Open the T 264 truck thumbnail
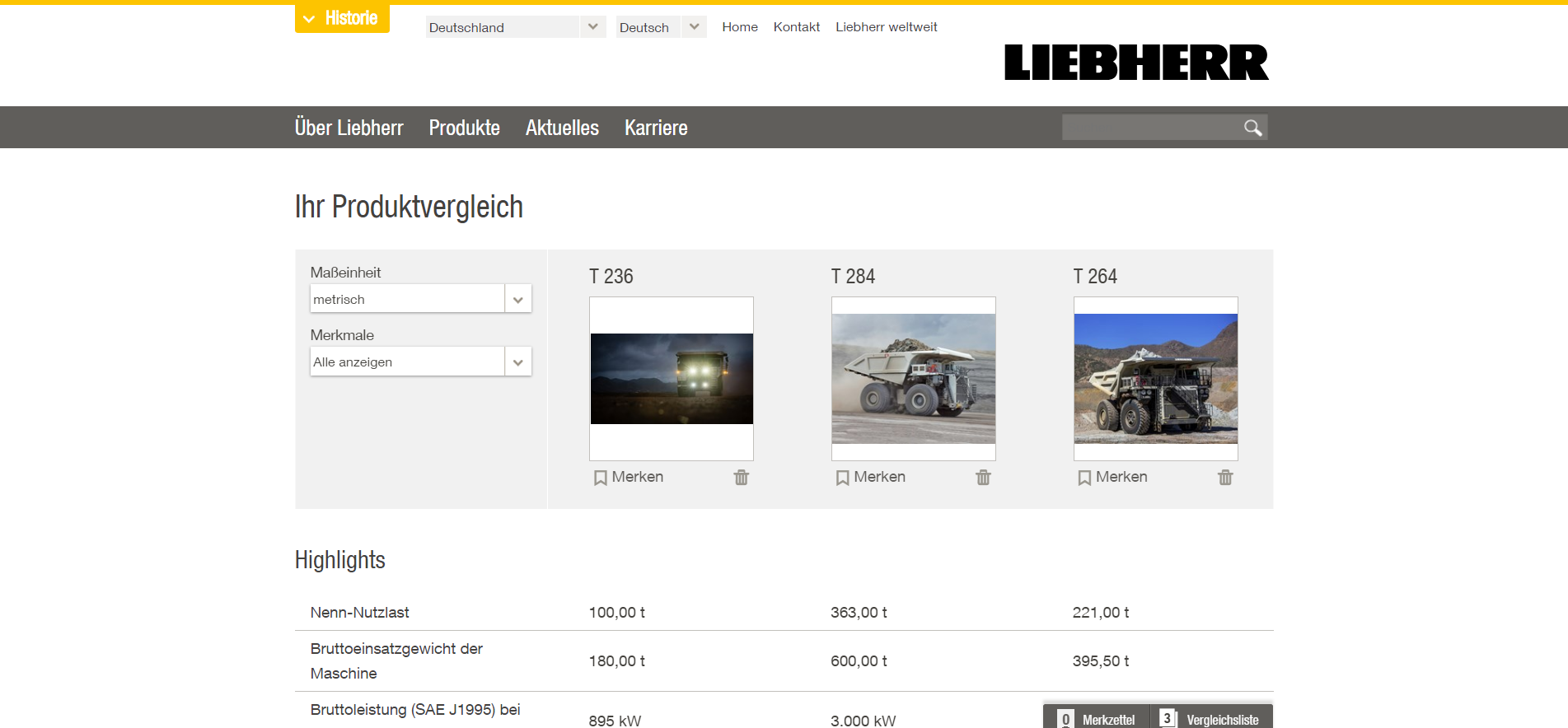 [x=1156, y=379]
